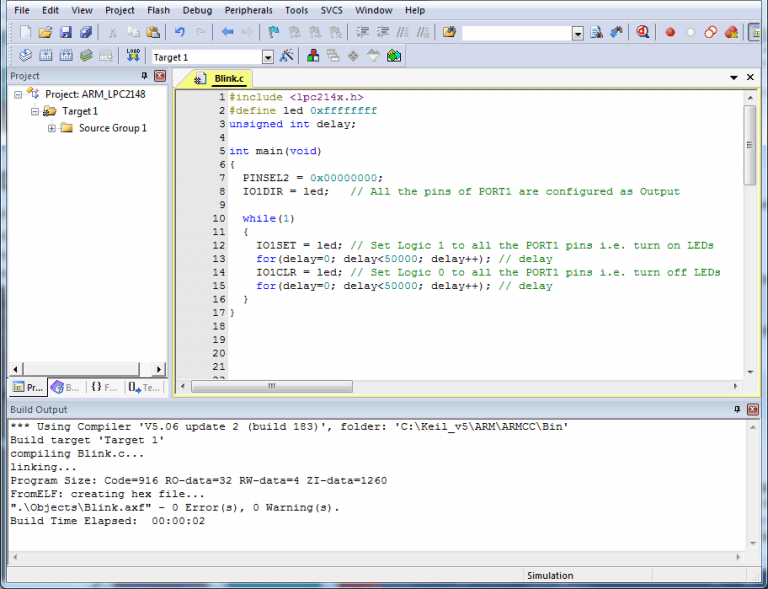Click the Download to flash LOAD icon
The width and height of the screenshot is (768, 589).
pos(133,56)
